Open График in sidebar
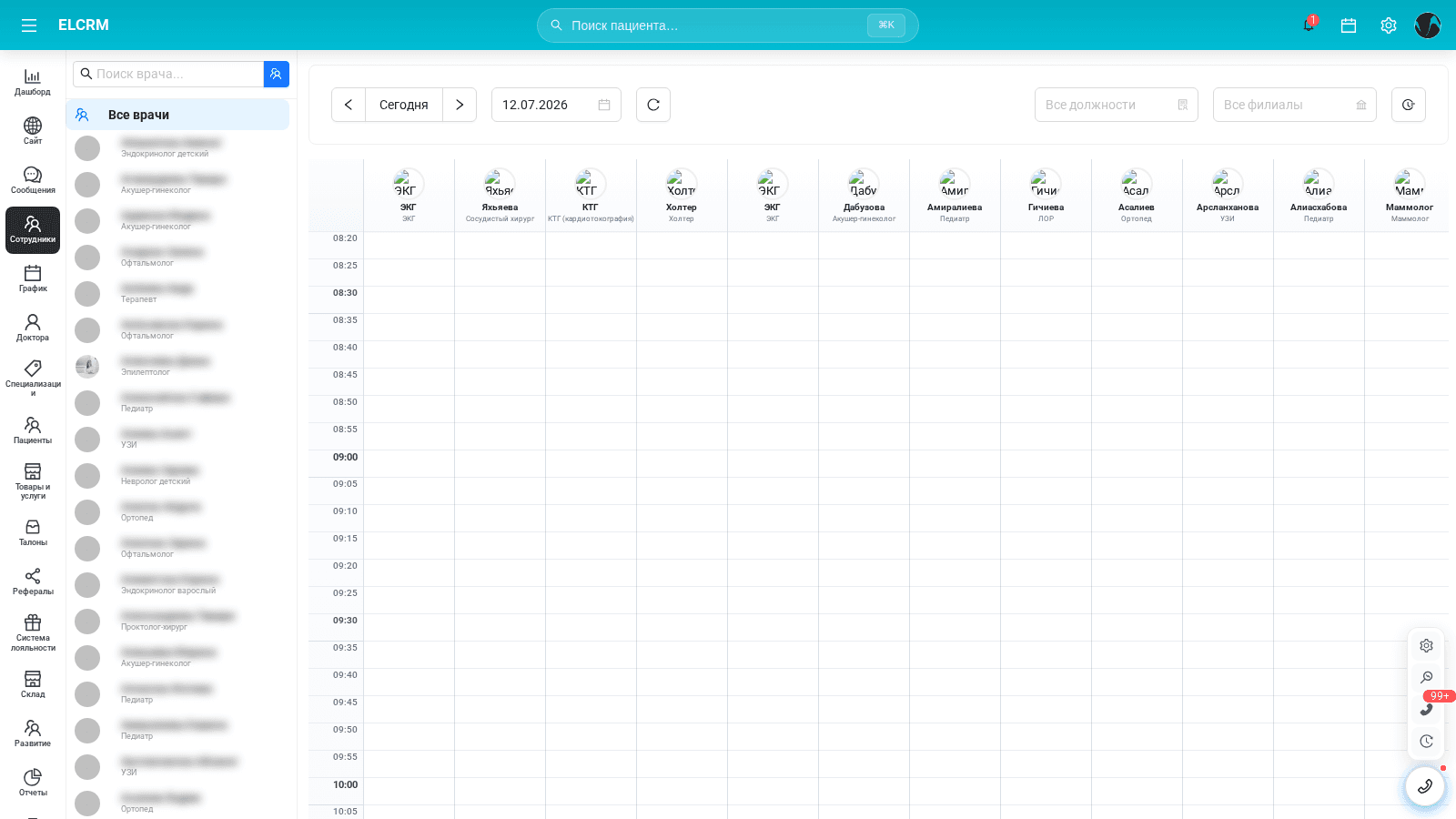 33,278
